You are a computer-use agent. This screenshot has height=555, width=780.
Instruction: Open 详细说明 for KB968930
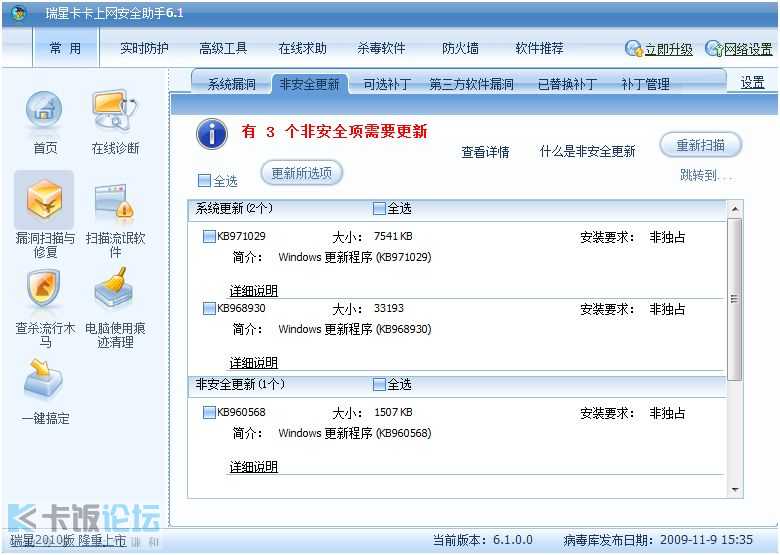[253, 363]
